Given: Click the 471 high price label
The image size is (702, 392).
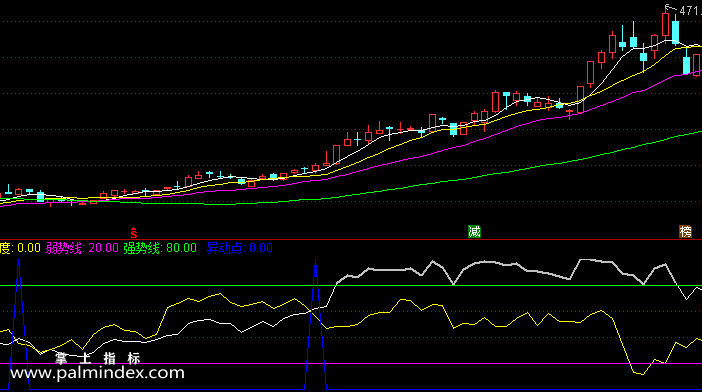Looking at the screenshot, I should pos(690,10).
